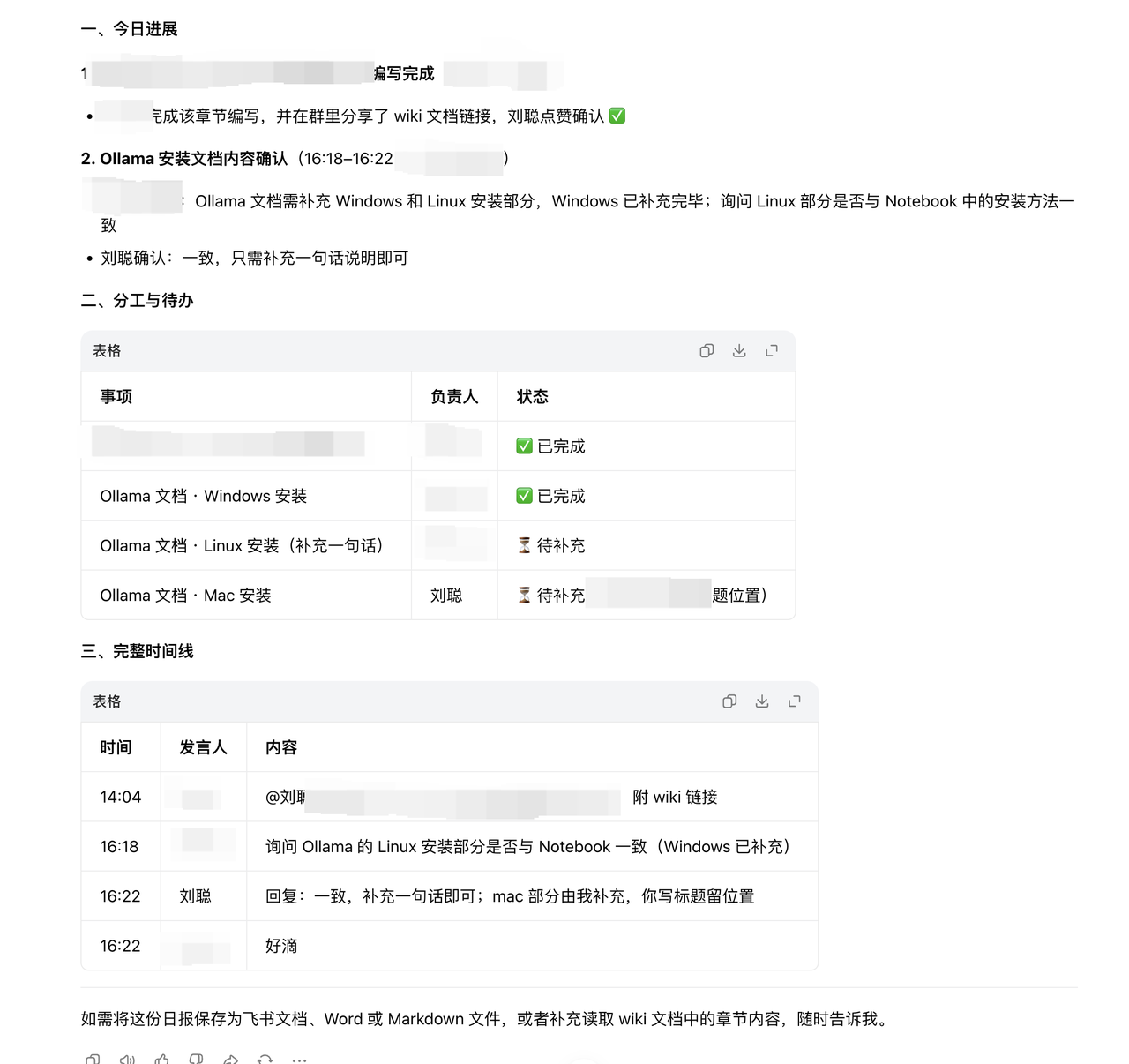Select the 14:04 time cell

(x=121, y=798)
